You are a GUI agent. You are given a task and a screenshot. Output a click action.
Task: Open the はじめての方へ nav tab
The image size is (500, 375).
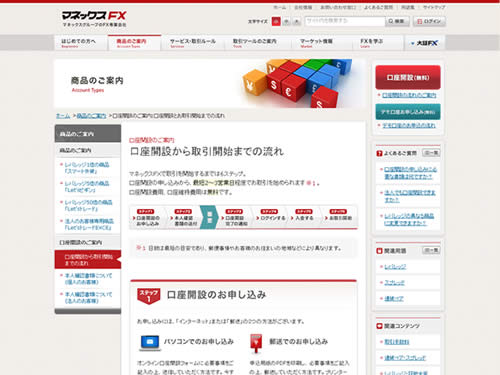[81, 43]
